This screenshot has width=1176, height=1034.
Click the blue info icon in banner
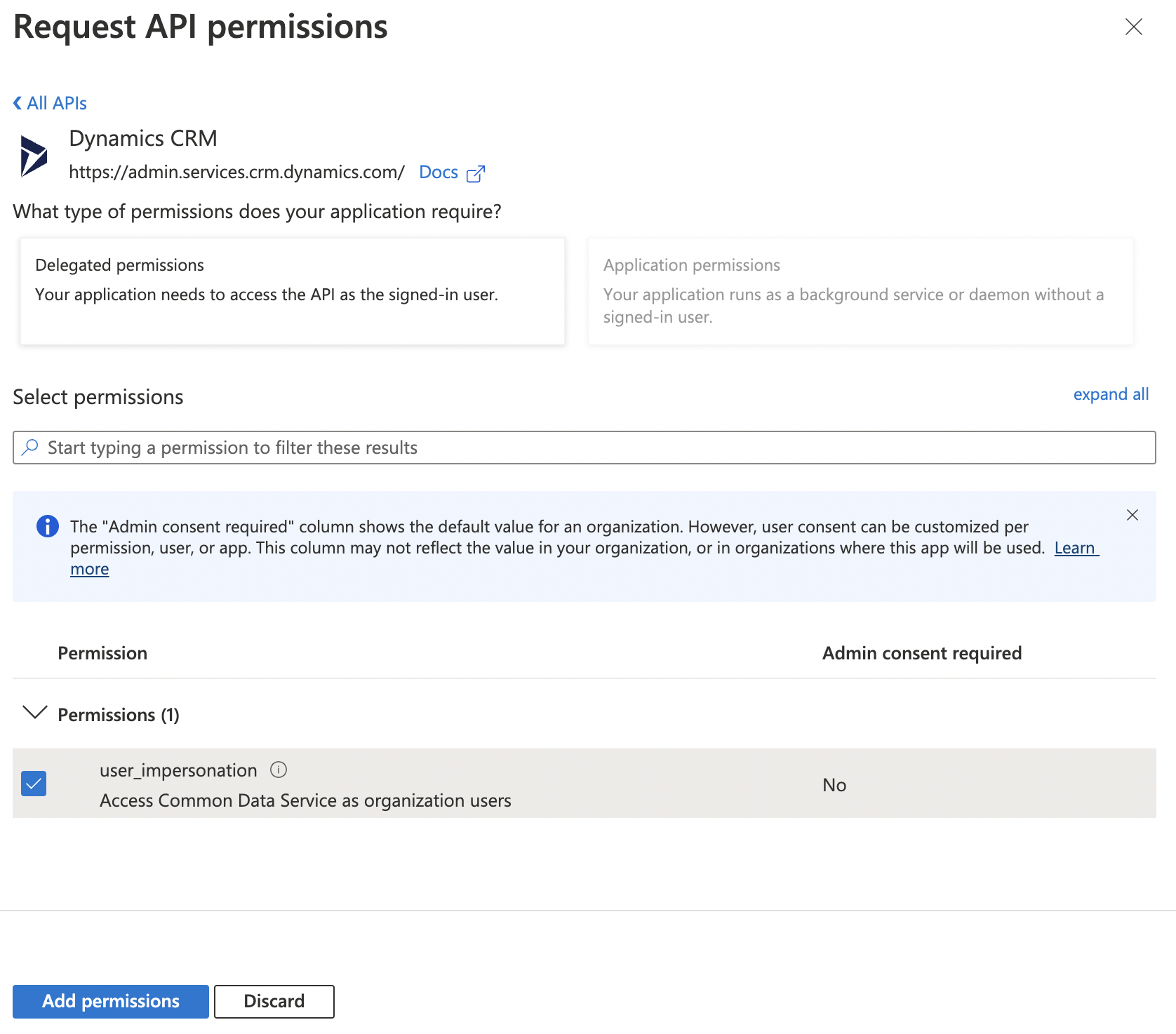[48, 526]
